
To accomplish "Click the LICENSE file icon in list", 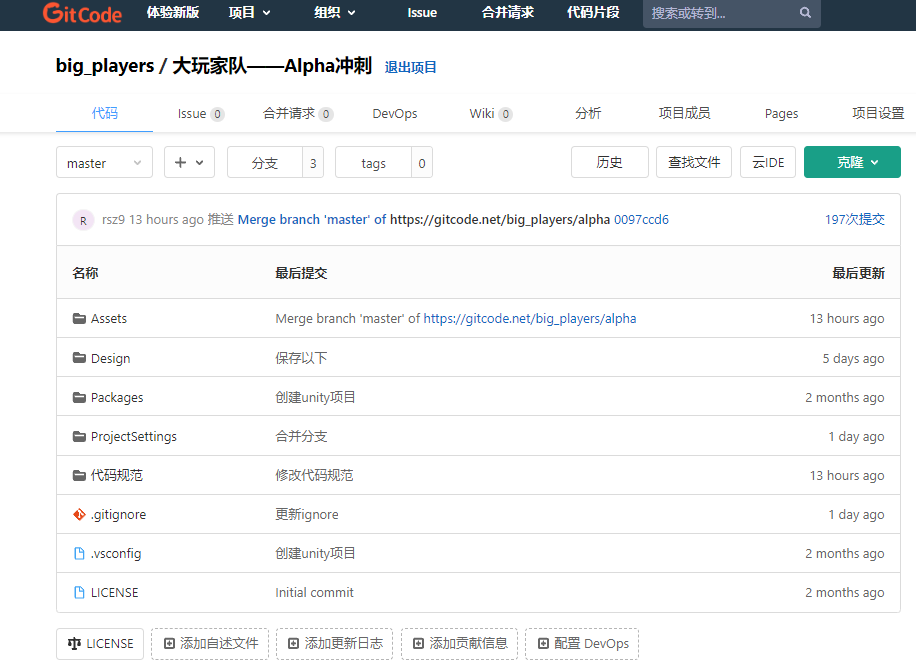I will [79, 593].
